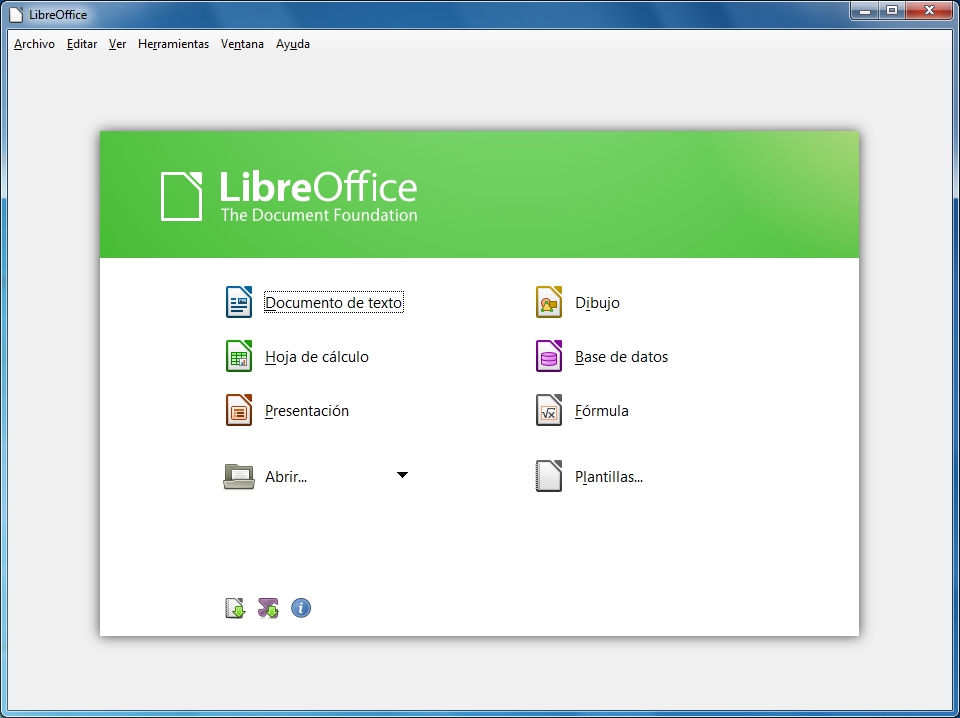This screenshot has height=718, width=960.
Task: Click the open folder icon
Action: [239, 476]
